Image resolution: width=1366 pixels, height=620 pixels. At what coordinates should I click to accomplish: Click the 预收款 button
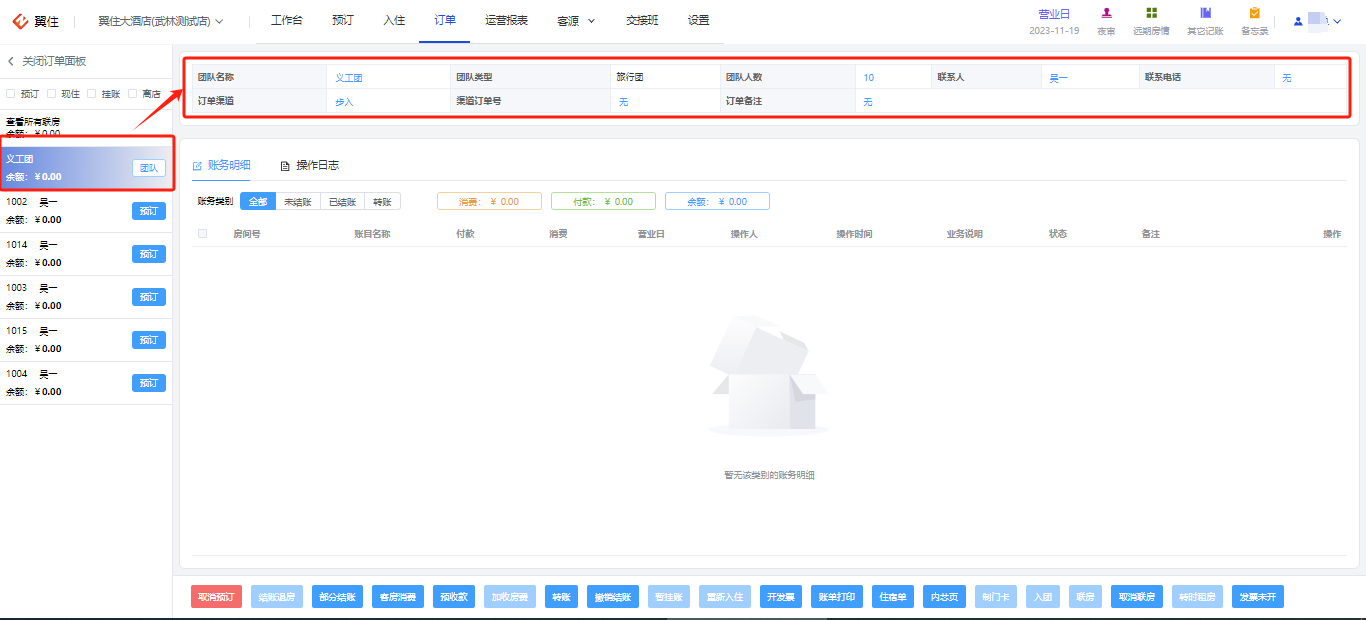[455, 597]
